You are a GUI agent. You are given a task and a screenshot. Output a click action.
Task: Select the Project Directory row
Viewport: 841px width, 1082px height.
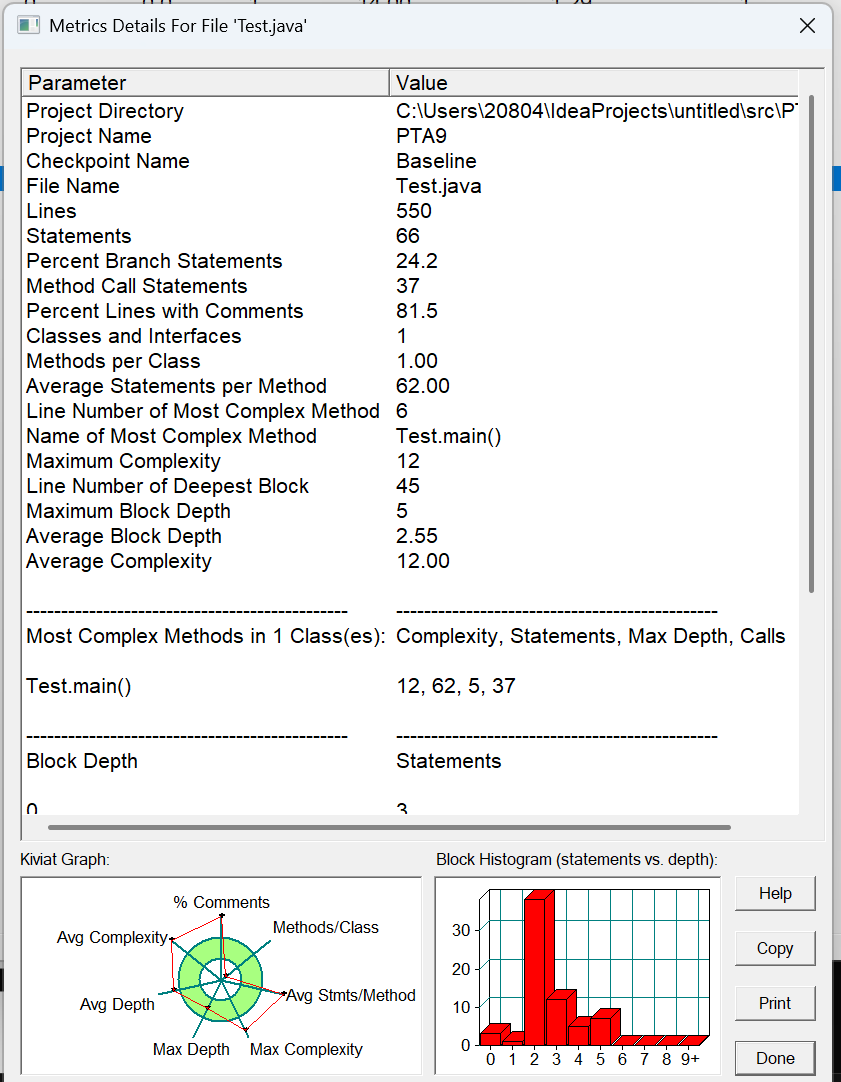[410, 111]
